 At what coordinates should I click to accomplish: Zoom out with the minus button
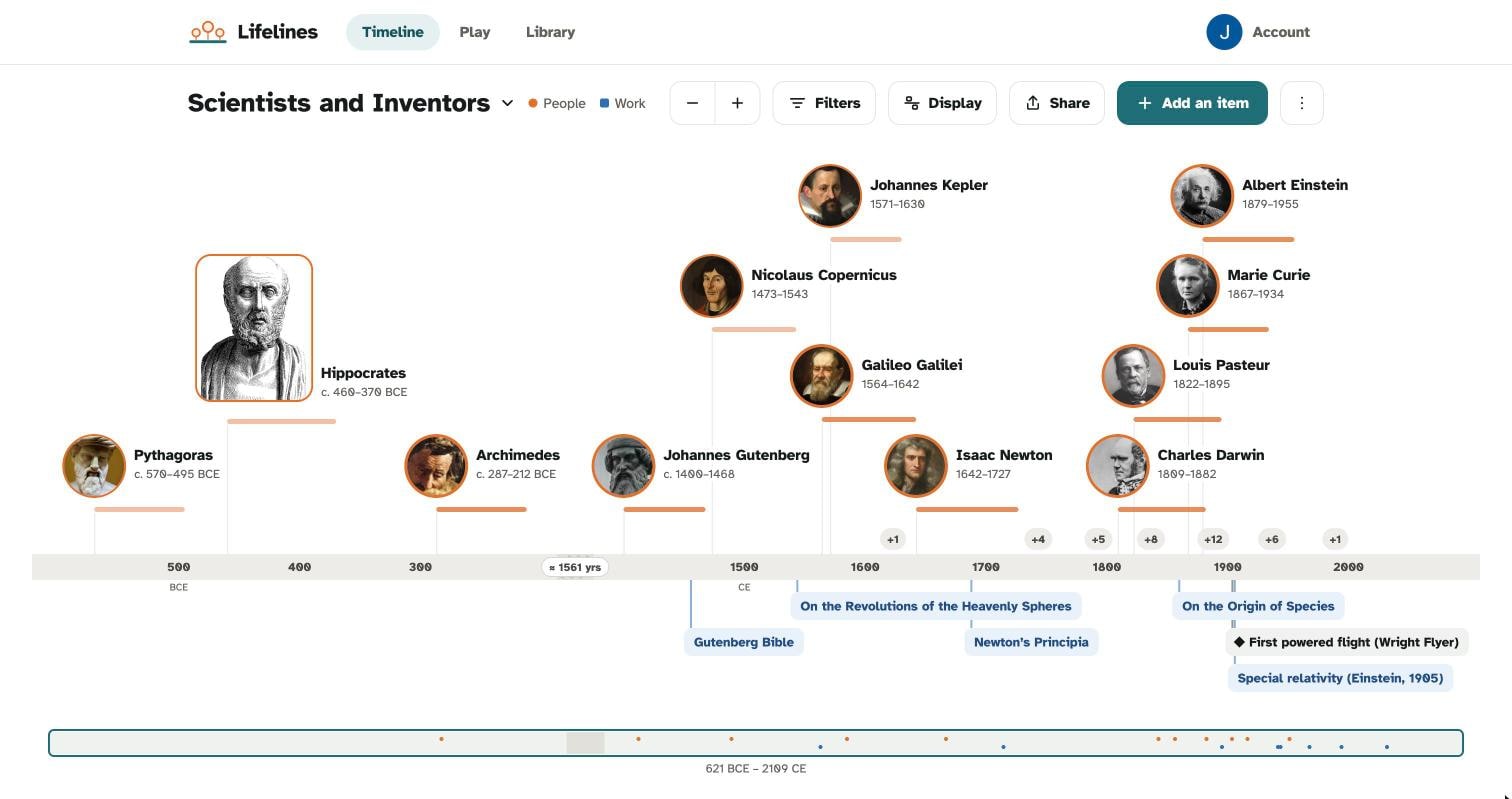pyautogui.click(x=692, y=103)
